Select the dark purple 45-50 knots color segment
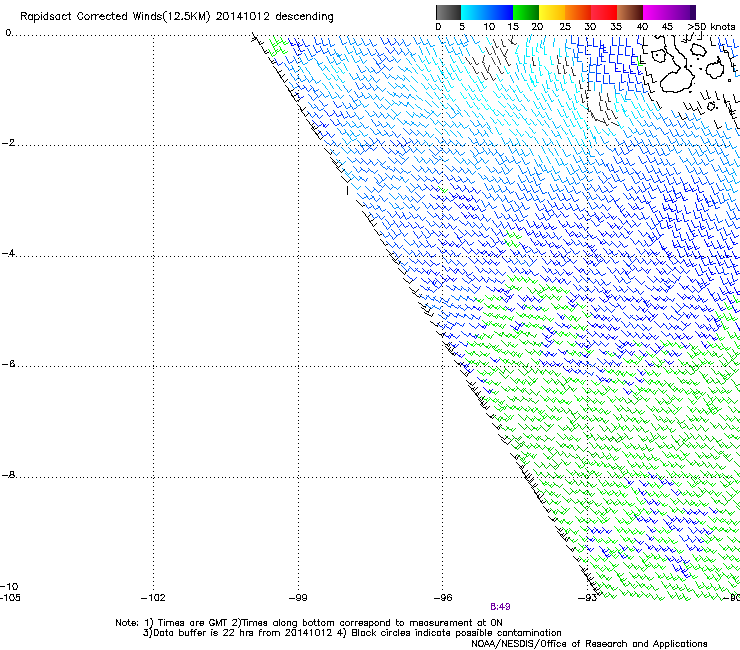The height and width of the screenshot is (650, 740). (682, 12)
